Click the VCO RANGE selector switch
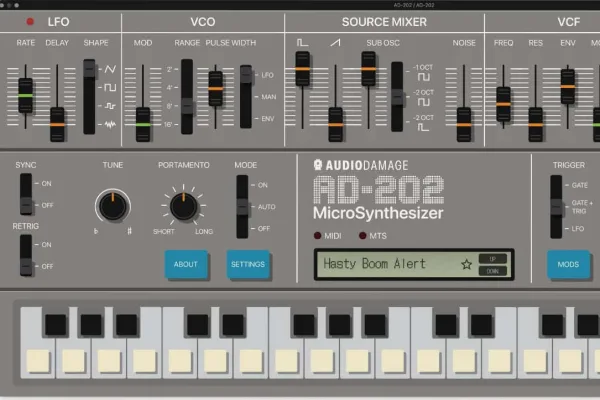This screenshot has width=600, height=400. [x=187, y=96]
